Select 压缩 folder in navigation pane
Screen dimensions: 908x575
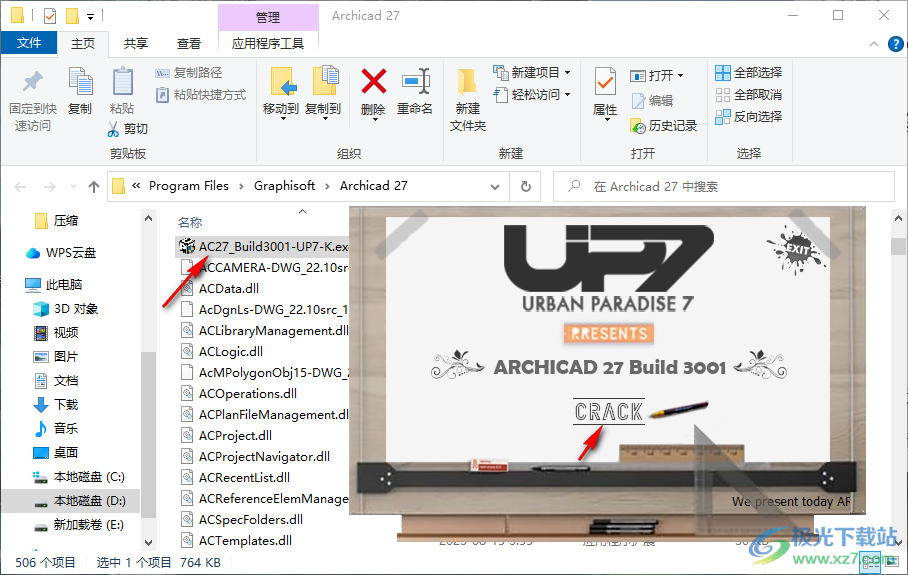[57, 221]
